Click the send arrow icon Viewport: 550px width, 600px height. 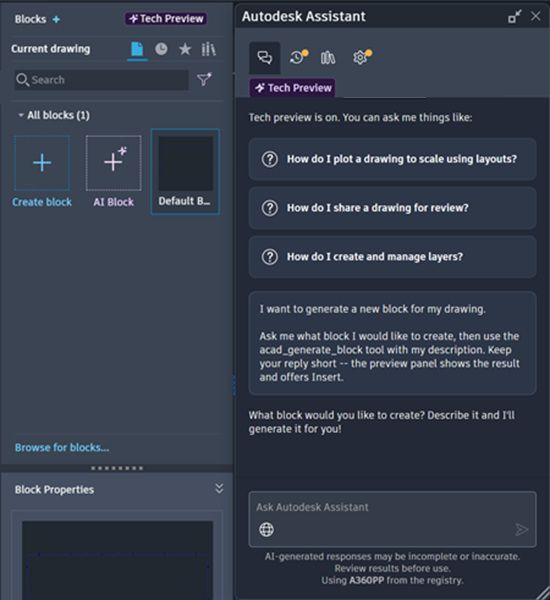point(522,530)
